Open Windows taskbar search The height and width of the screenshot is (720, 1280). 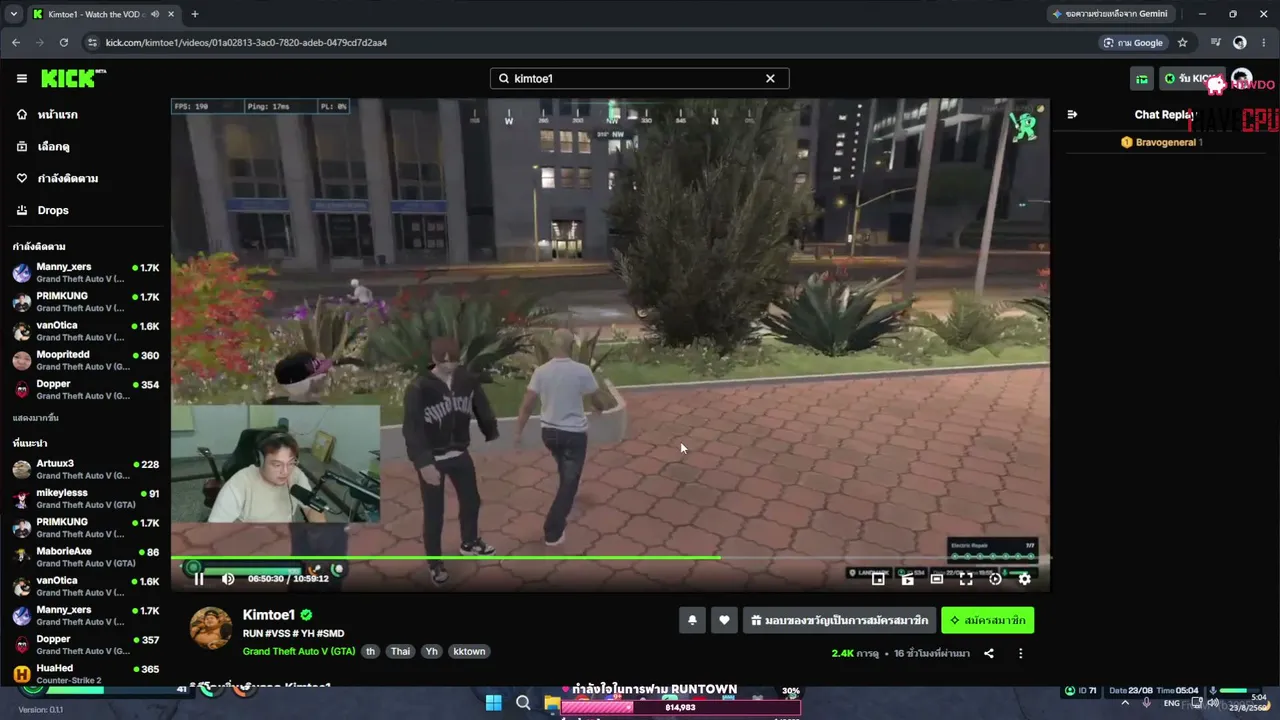[x=523, y=703]
